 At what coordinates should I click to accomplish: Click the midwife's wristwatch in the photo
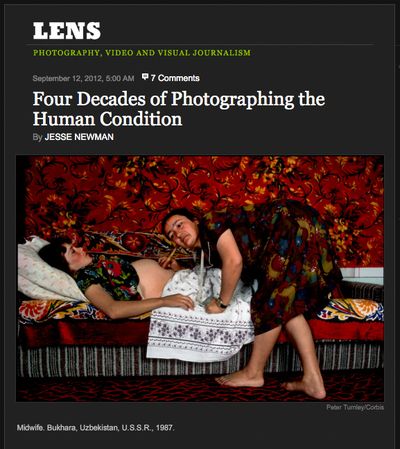point(221,303)
